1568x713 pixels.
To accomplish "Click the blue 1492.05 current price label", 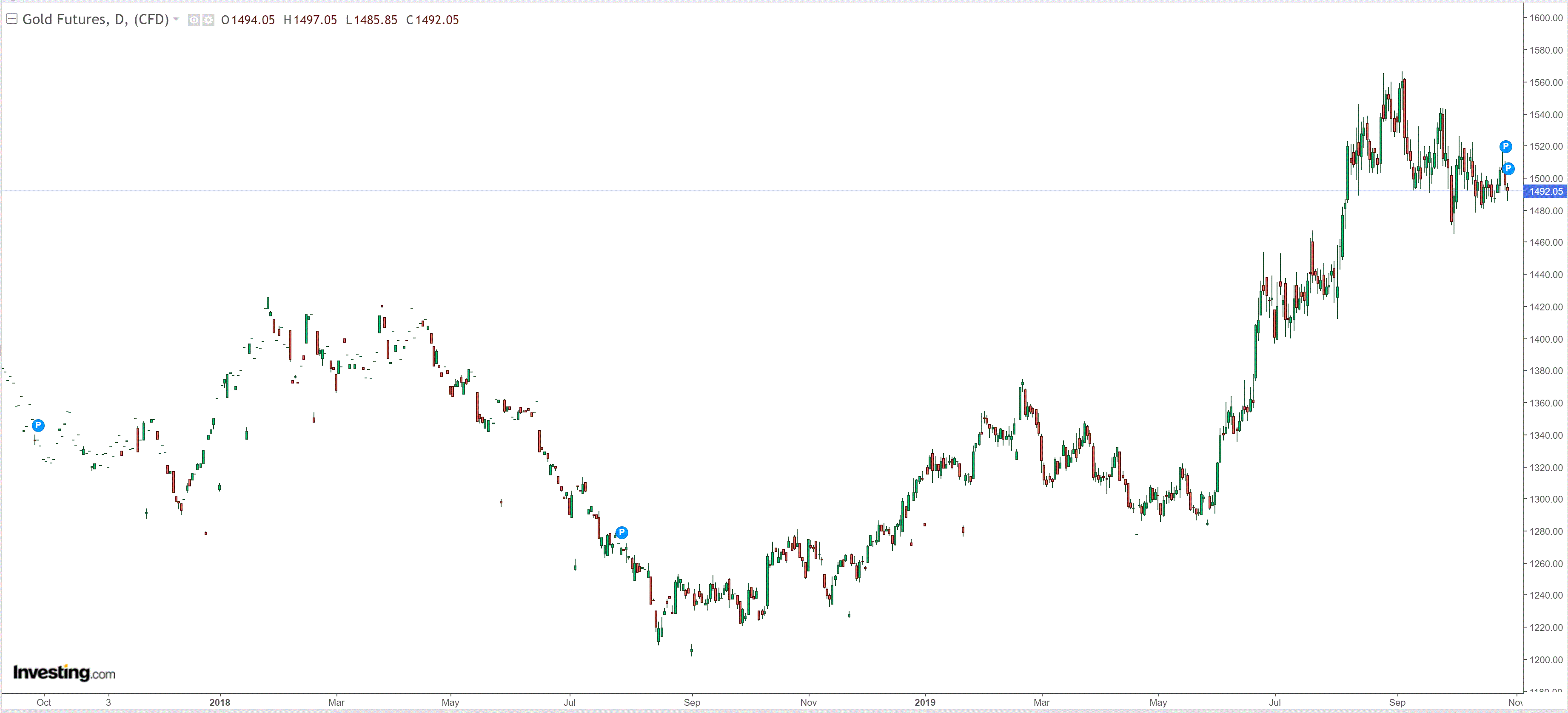I will tap(1545, 192).
